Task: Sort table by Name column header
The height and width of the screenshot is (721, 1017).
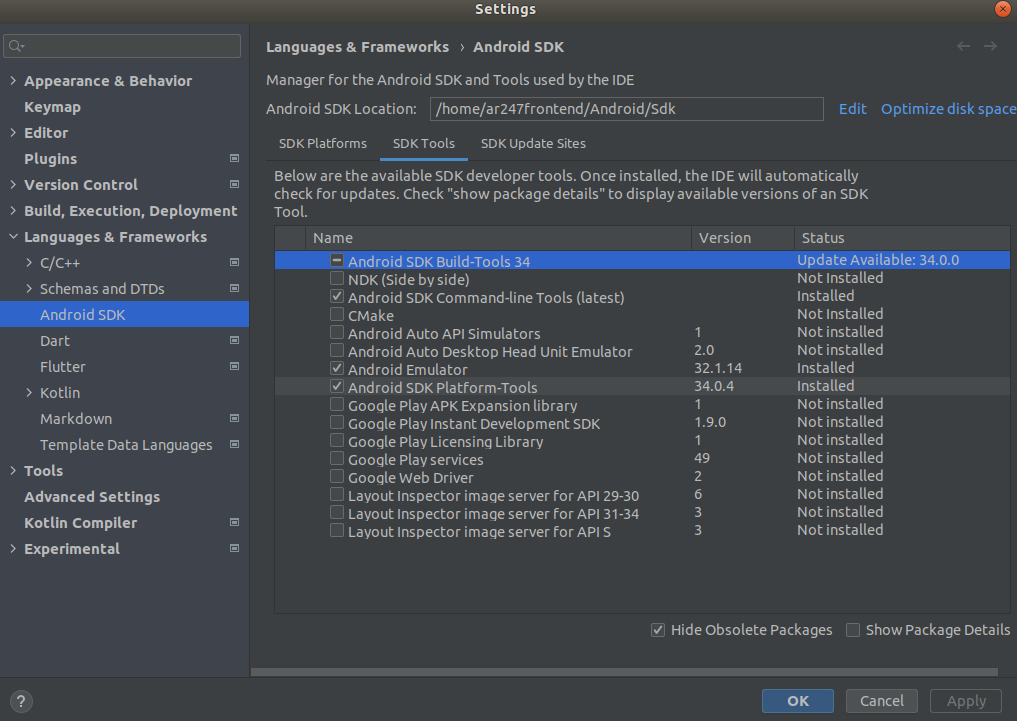Action: [x=498, y=238]
